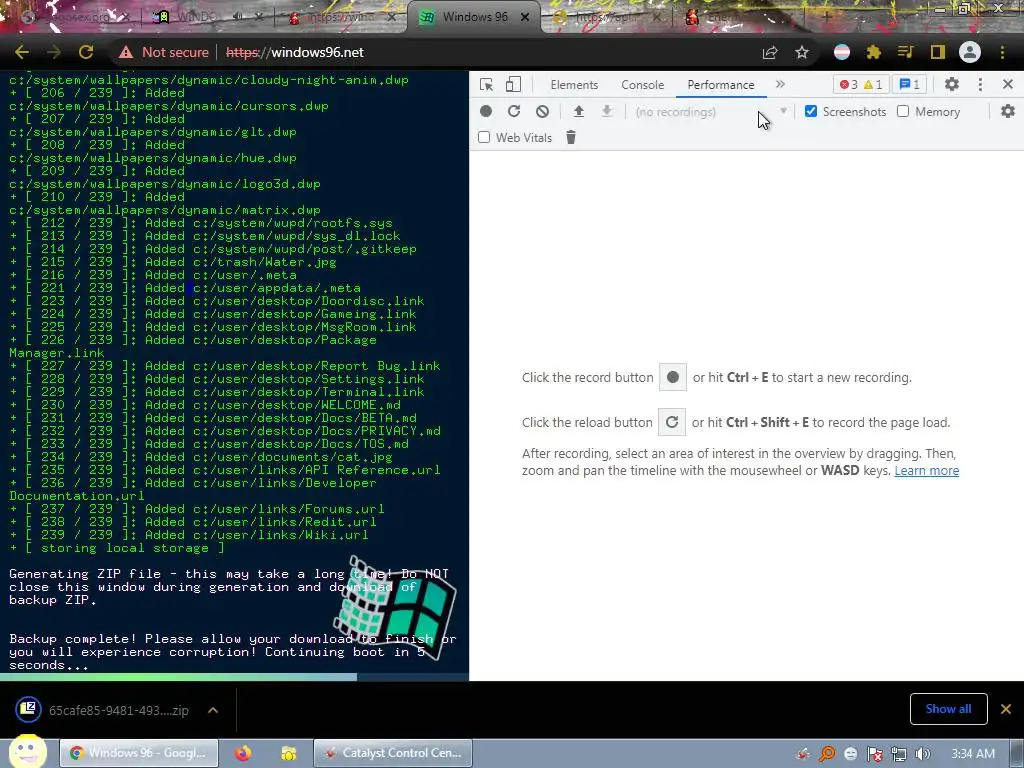Close the DevTools panel
Screen dimensions: 1024x768
coord(1008,84)
